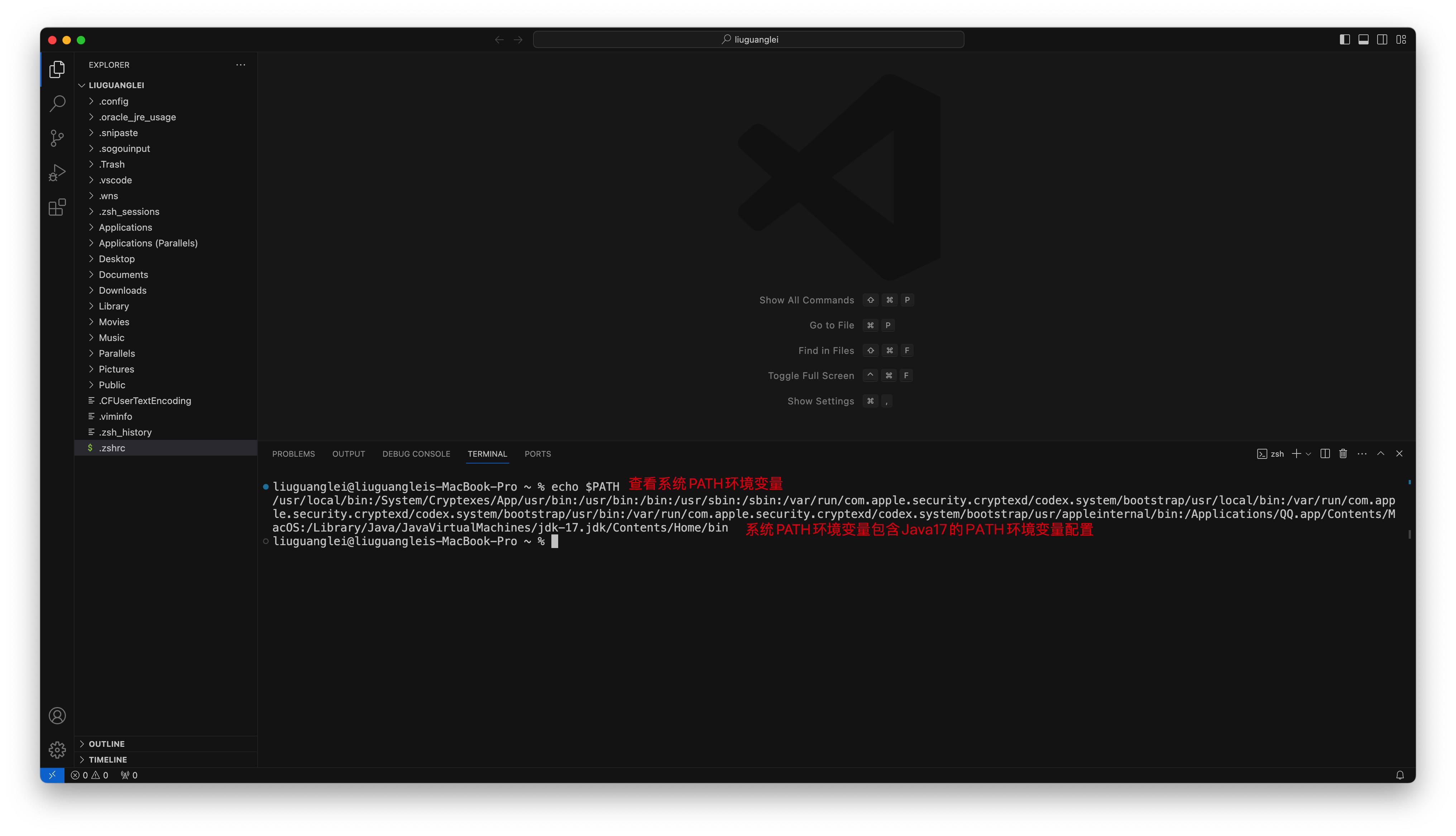Expand the .oracle_jre_usage folder

tap(166, 117)
